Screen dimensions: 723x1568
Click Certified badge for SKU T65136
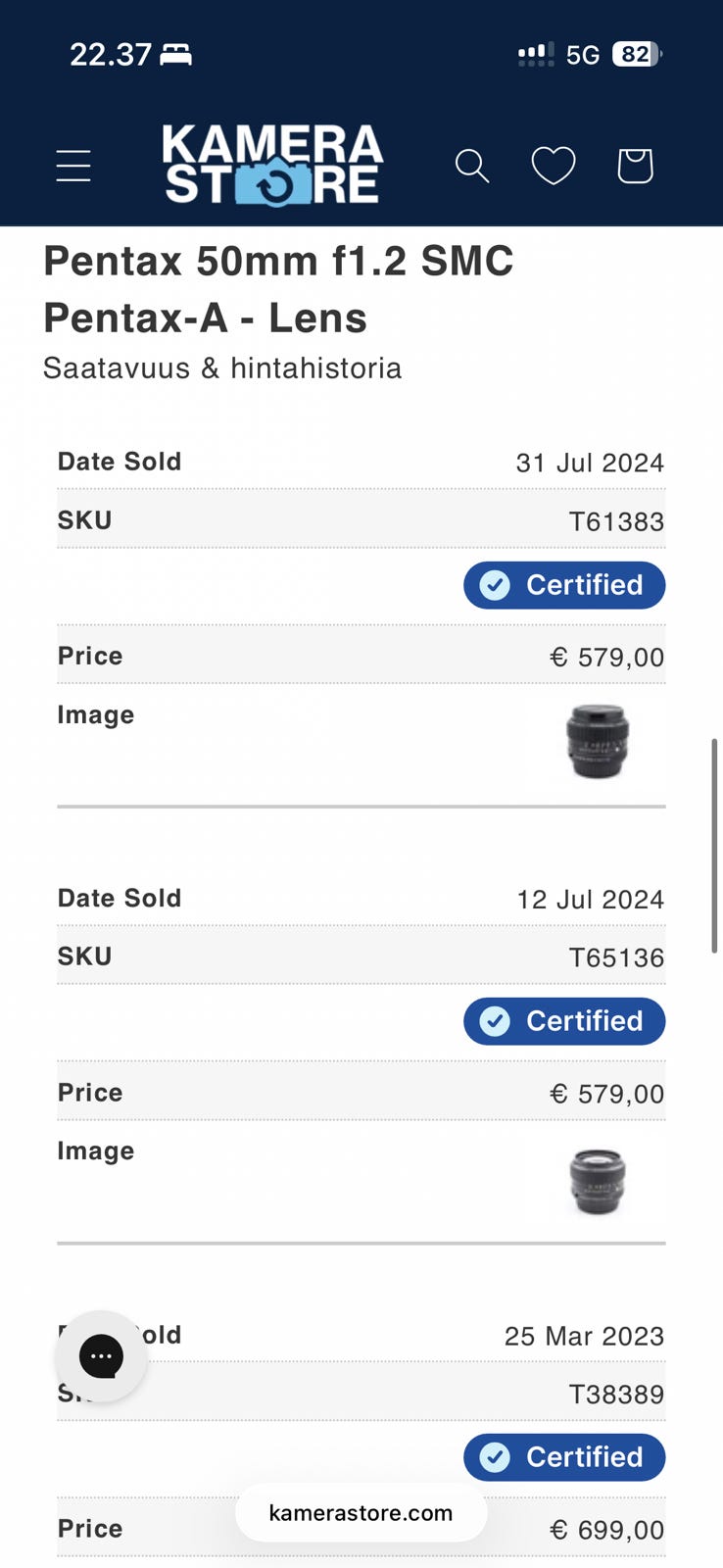point(564,1021)
